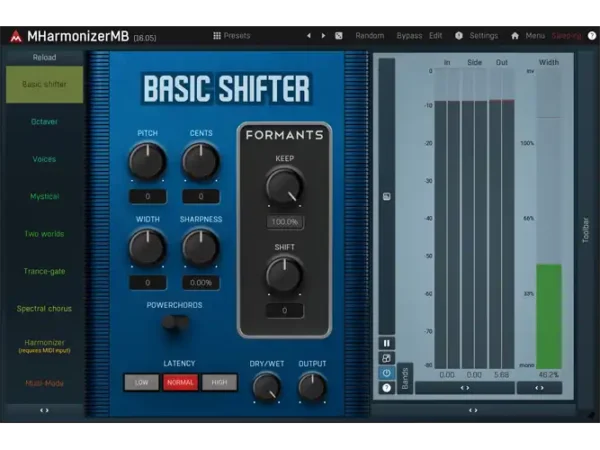Click the tall vertical meter slider

[386, 196]
